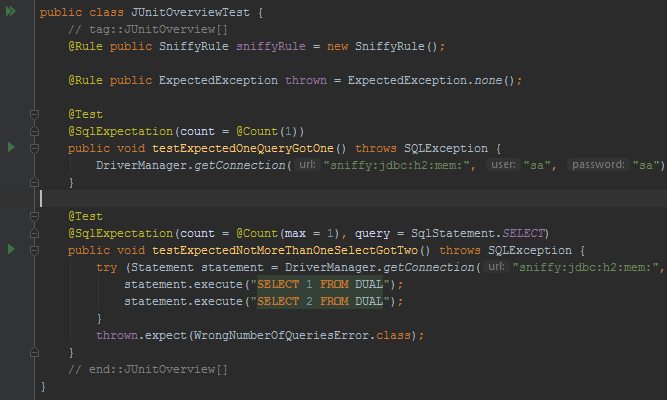
Task: Click the query attribute in the @SqlExpectation annotation
Action: 372,233
